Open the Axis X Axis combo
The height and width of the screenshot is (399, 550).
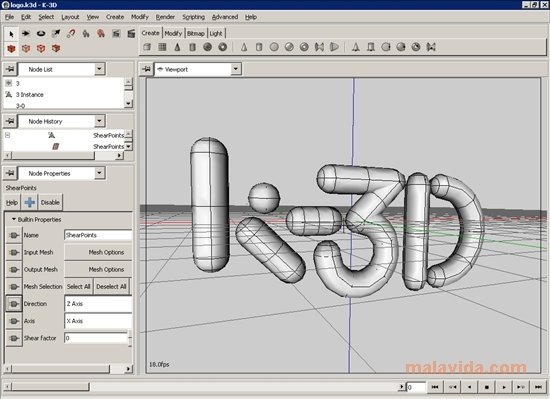pos(98,321)
